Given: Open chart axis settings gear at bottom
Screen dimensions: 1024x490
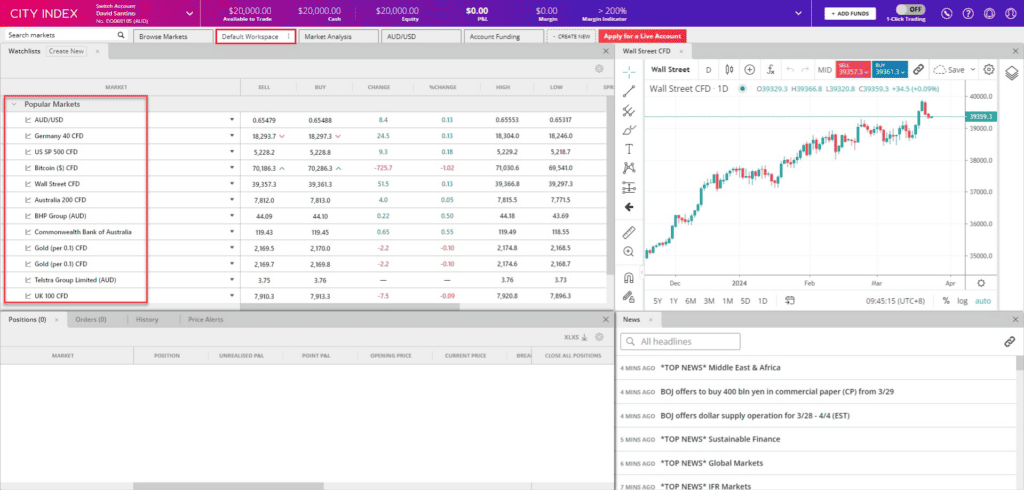Looking at the screenshot, I should 982,283.
